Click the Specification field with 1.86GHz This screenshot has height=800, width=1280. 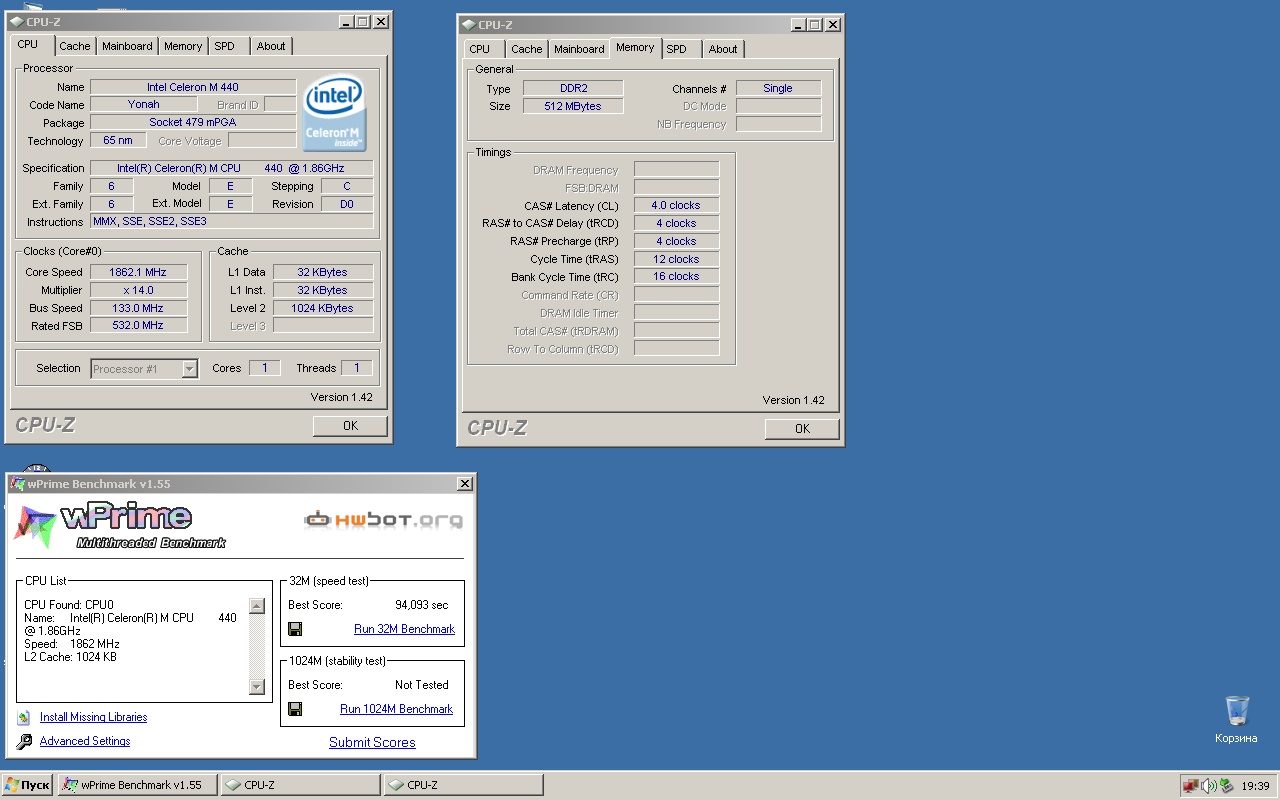pyautogui.click(x=232, y=168)
